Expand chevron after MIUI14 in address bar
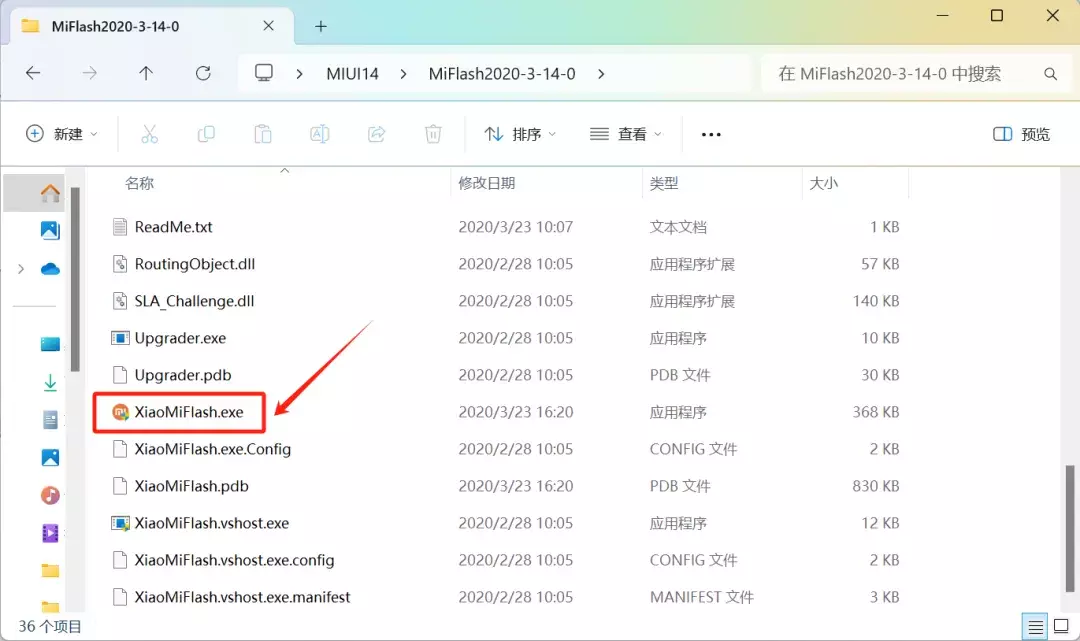This screenshot has width=1080, height=641. coord(403,74)
